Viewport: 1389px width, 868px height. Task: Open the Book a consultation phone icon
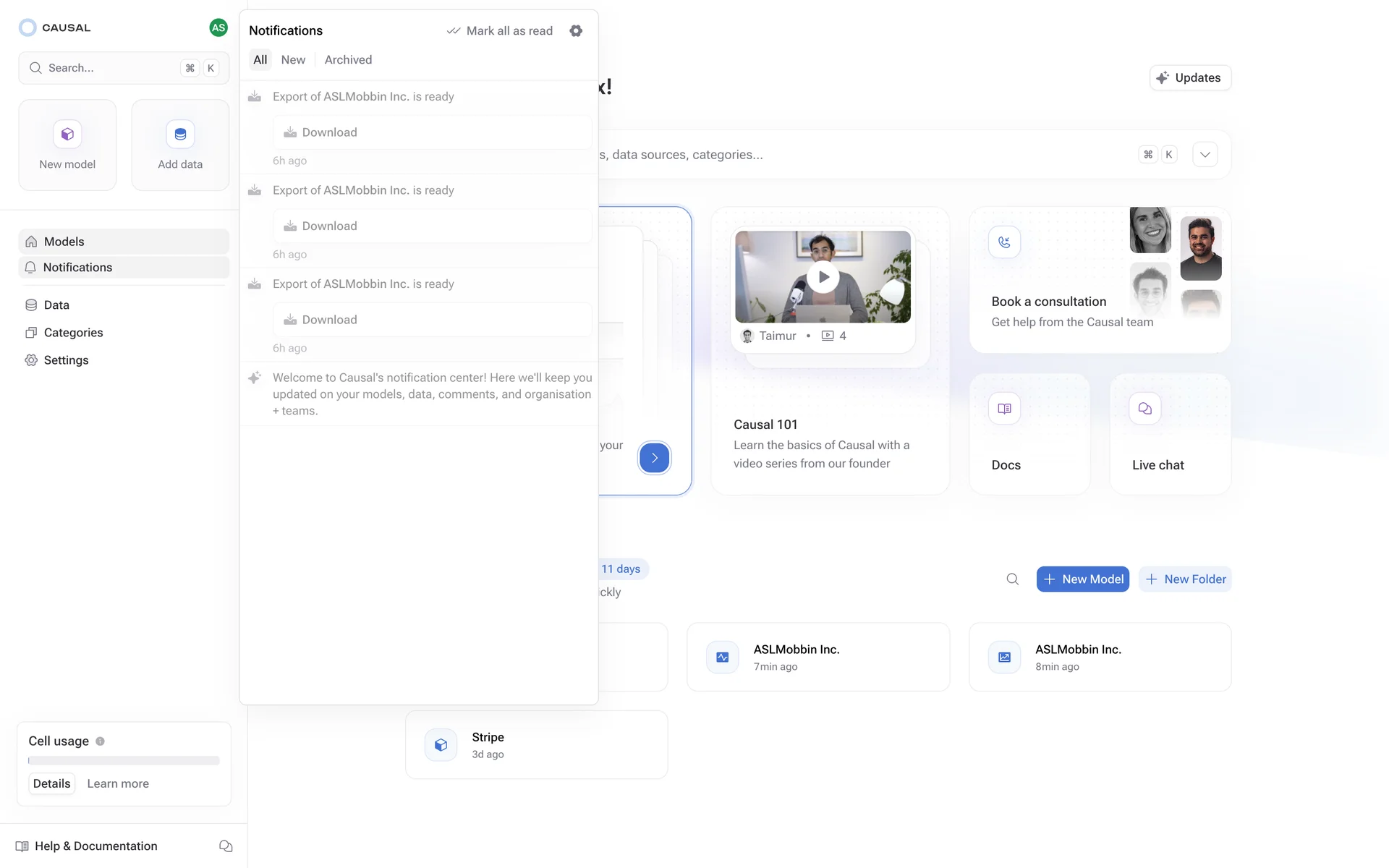tap(1004, 242)
